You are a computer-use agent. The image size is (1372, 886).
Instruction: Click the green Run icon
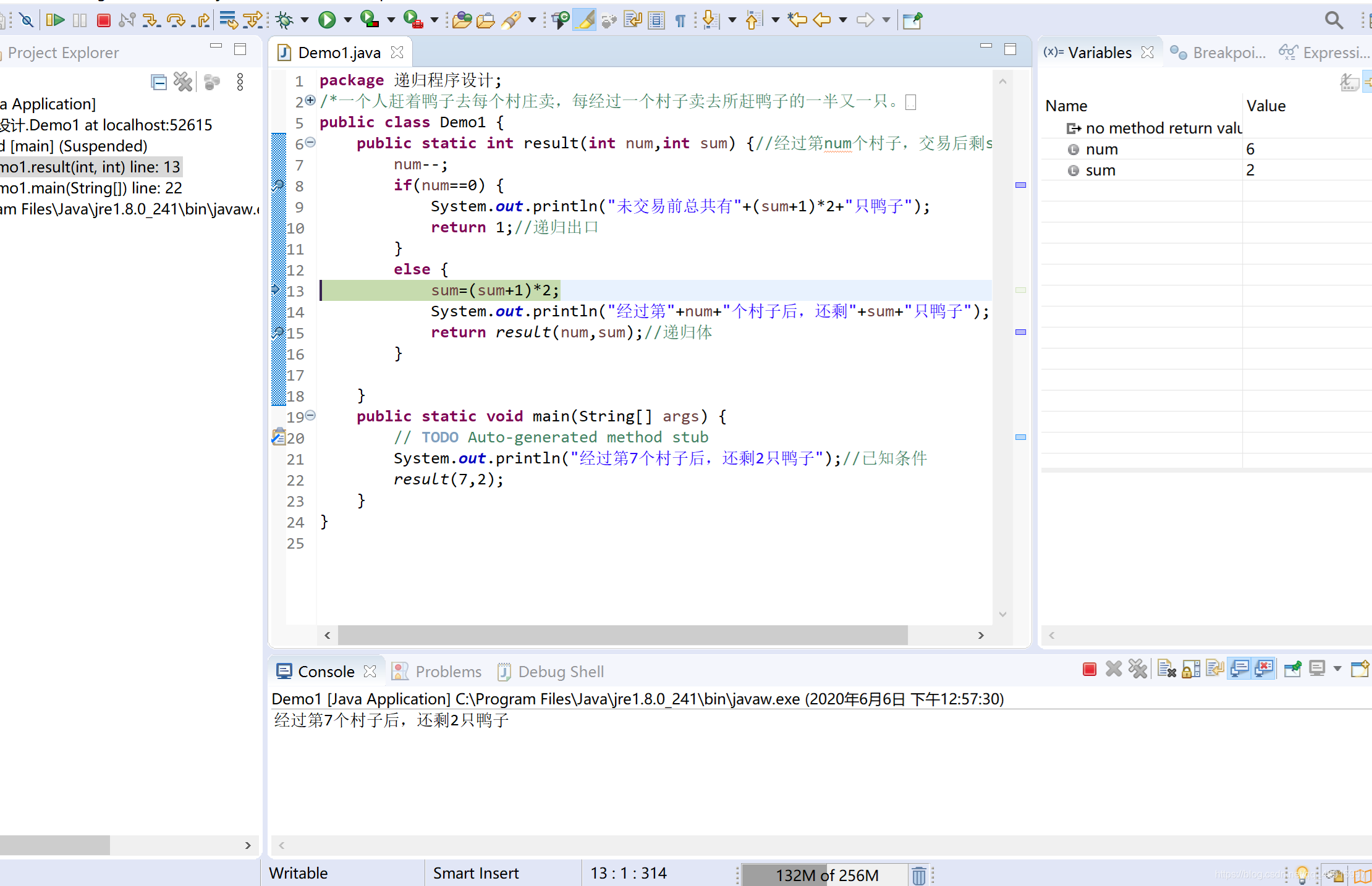(x=327, y=20)
